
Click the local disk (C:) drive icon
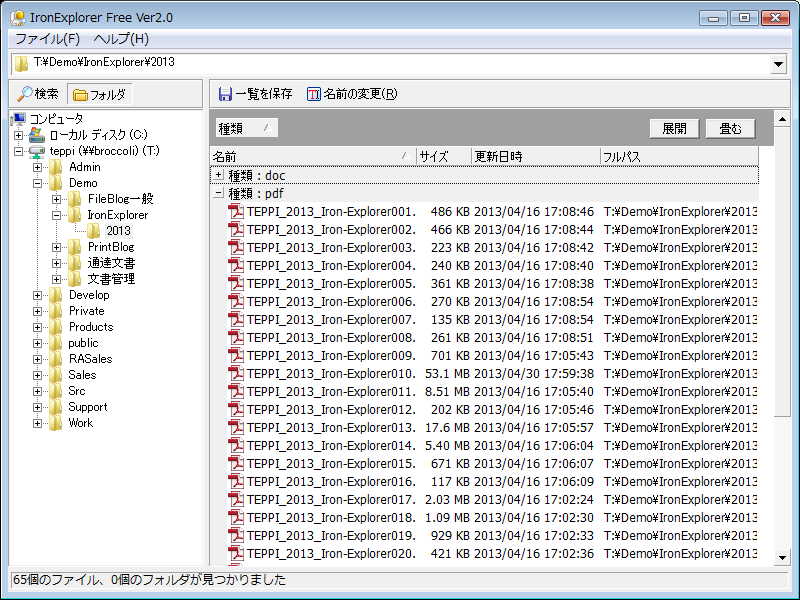(37, 135)
